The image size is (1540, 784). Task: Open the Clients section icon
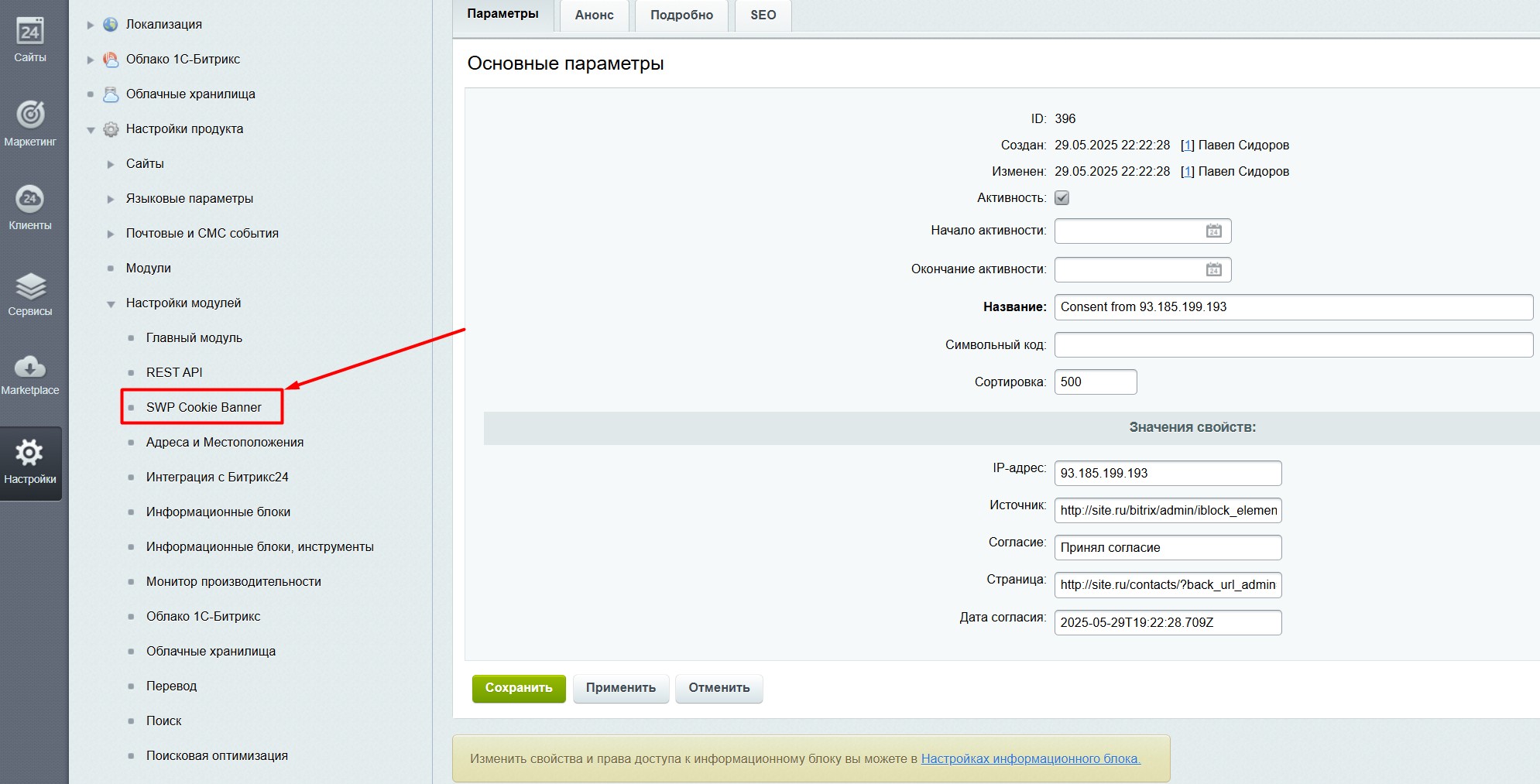coord(30,200)
